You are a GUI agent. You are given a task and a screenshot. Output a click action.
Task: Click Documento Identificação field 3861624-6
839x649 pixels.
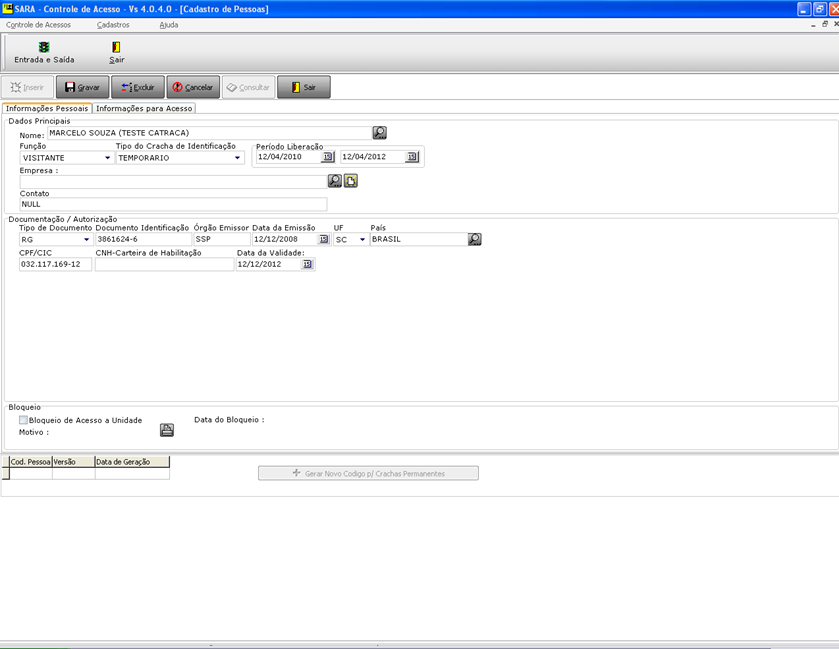click(x=143, y=239)
